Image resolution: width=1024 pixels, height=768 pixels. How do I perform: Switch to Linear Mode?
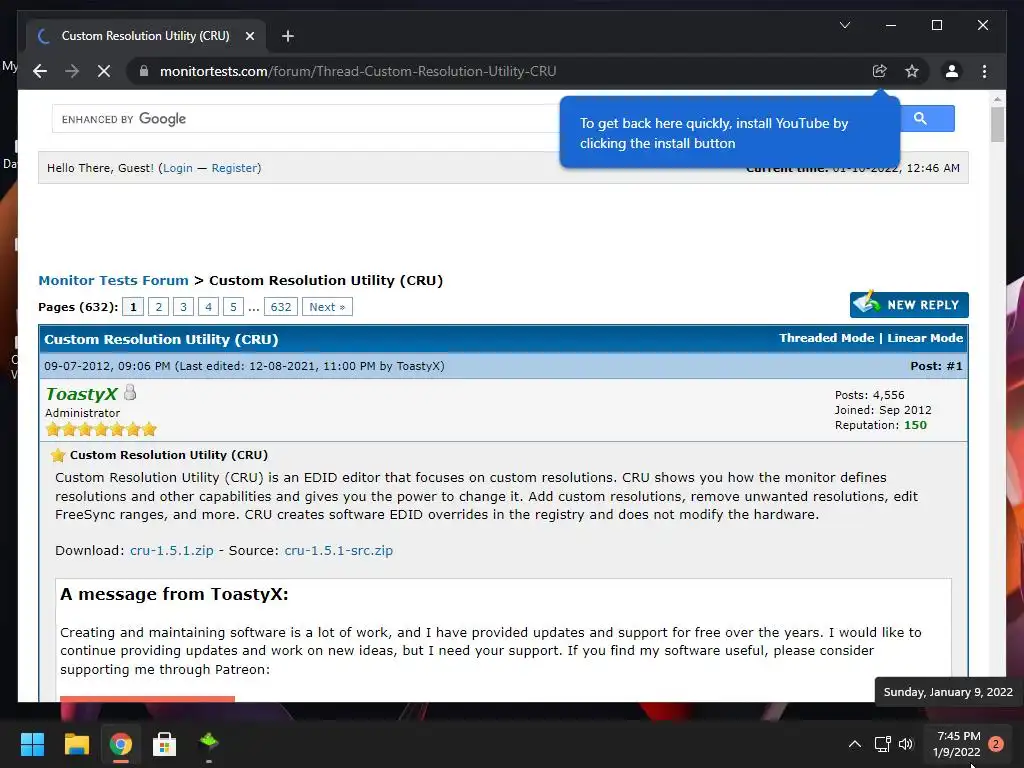(x=925, y=338)
